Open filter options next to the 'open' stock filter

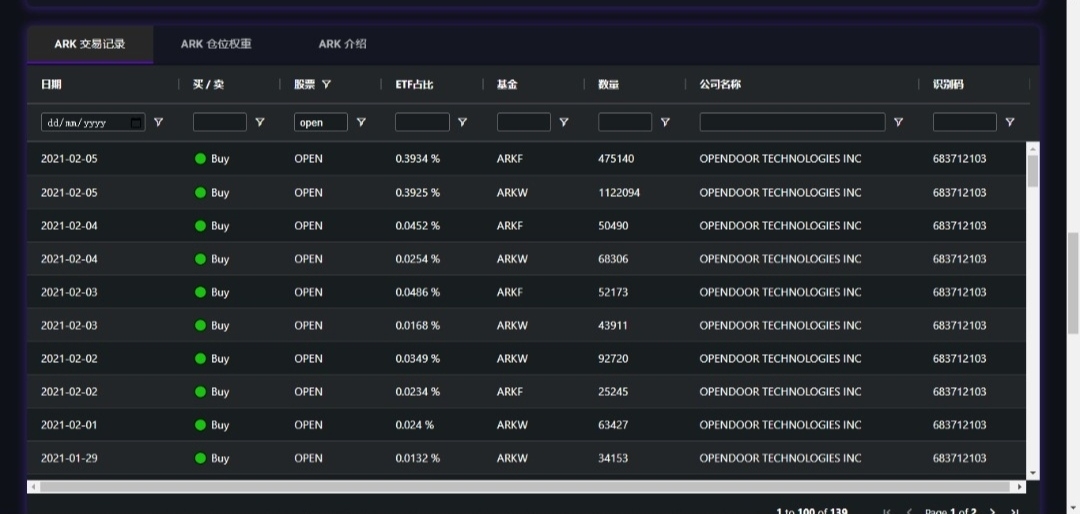point(361,122)
